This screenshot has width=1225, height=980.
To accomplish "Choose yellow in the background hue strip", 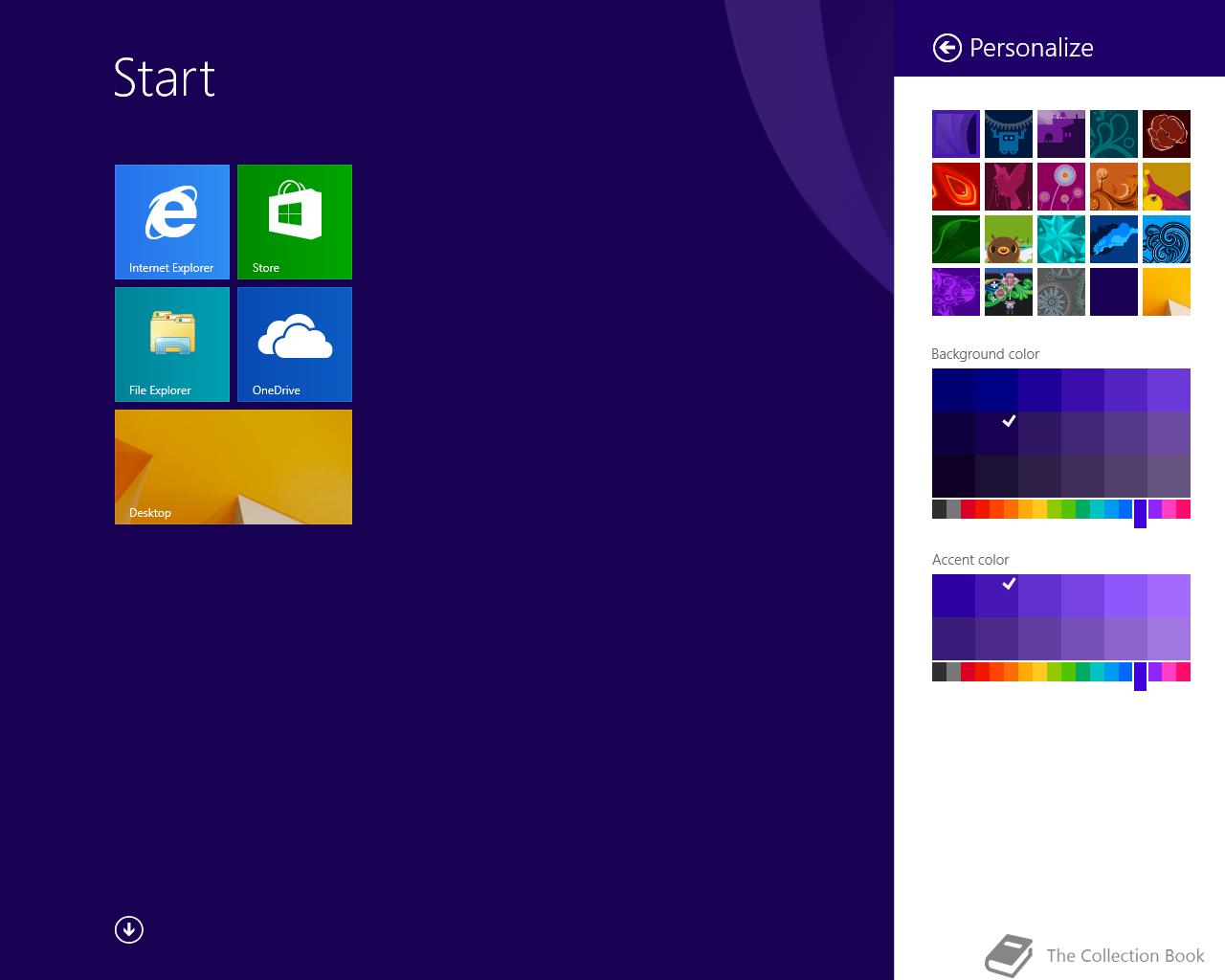I will point(1039,509).
